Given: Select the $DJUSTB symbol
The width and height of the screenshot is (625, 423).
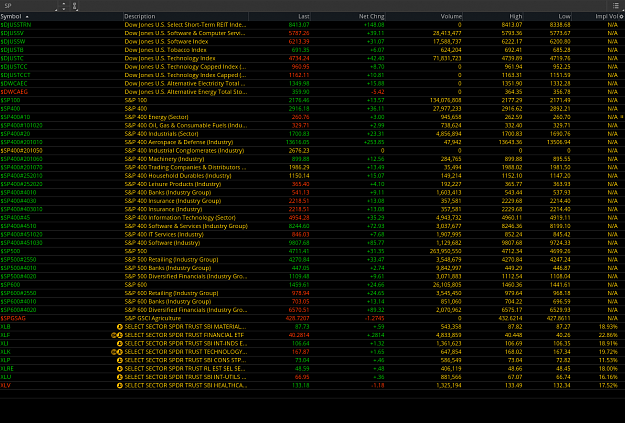Looking at the screenshot, I should pos(12,50).
